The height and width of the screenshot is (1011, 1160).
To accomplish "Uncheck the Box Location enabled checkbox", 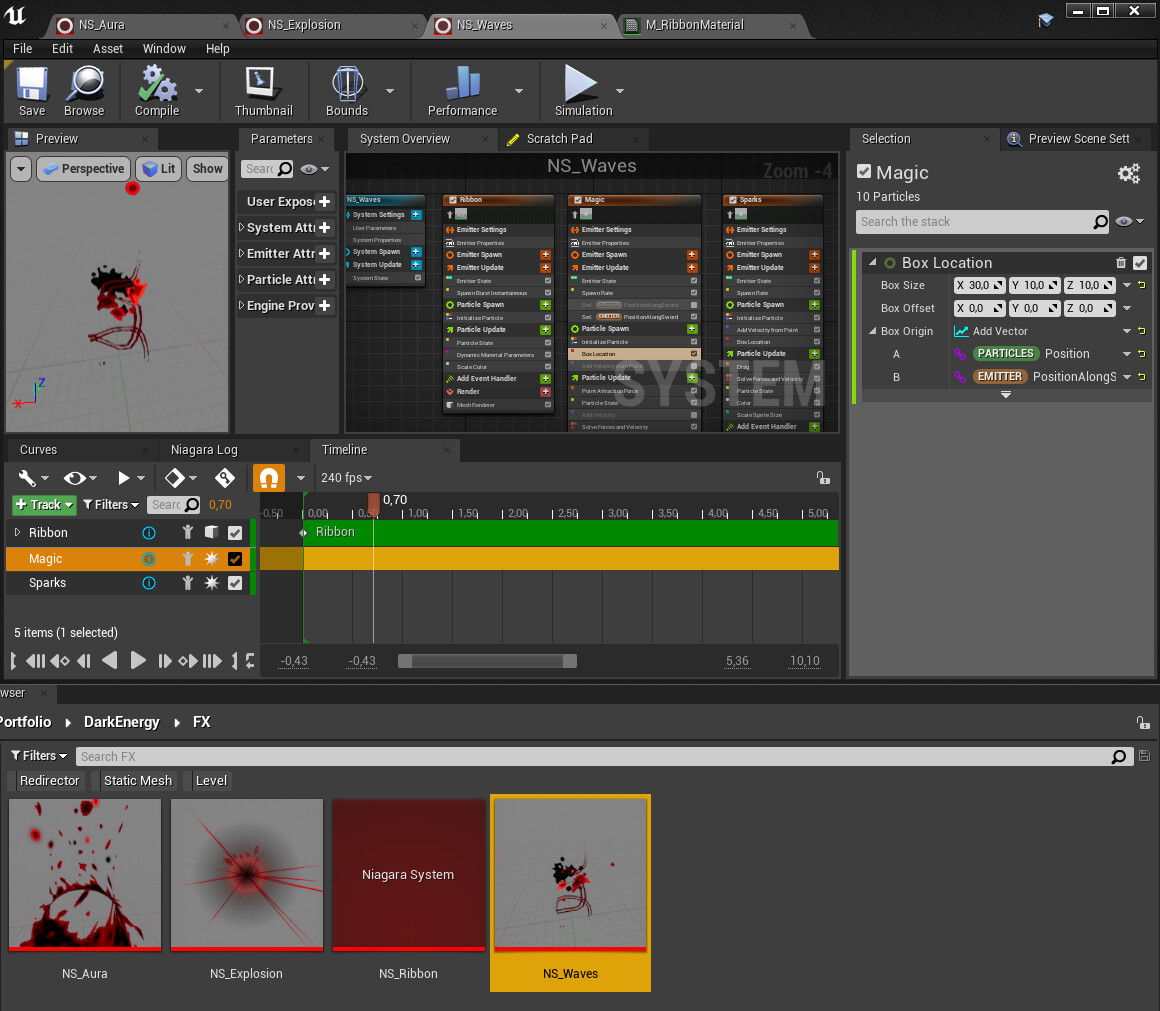I will tap(1140, 262).
